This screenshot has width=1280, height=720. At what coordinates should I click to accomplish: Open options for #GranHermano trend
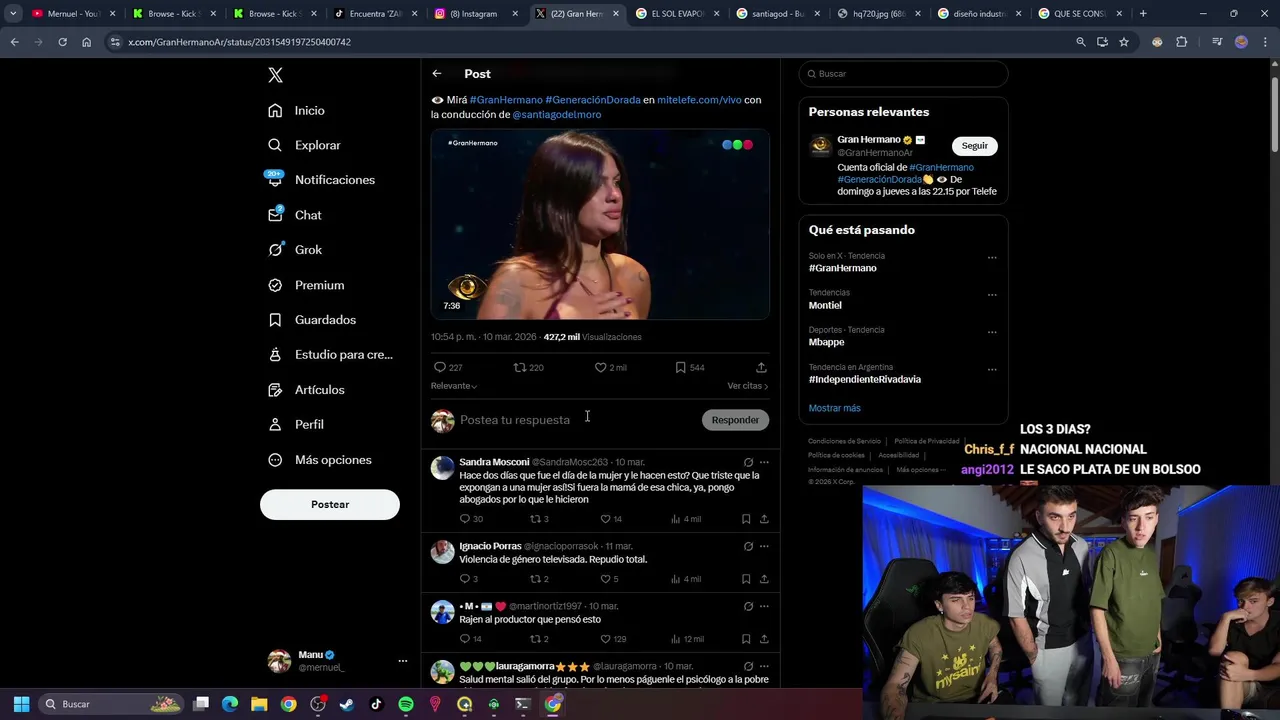[992, 257]
